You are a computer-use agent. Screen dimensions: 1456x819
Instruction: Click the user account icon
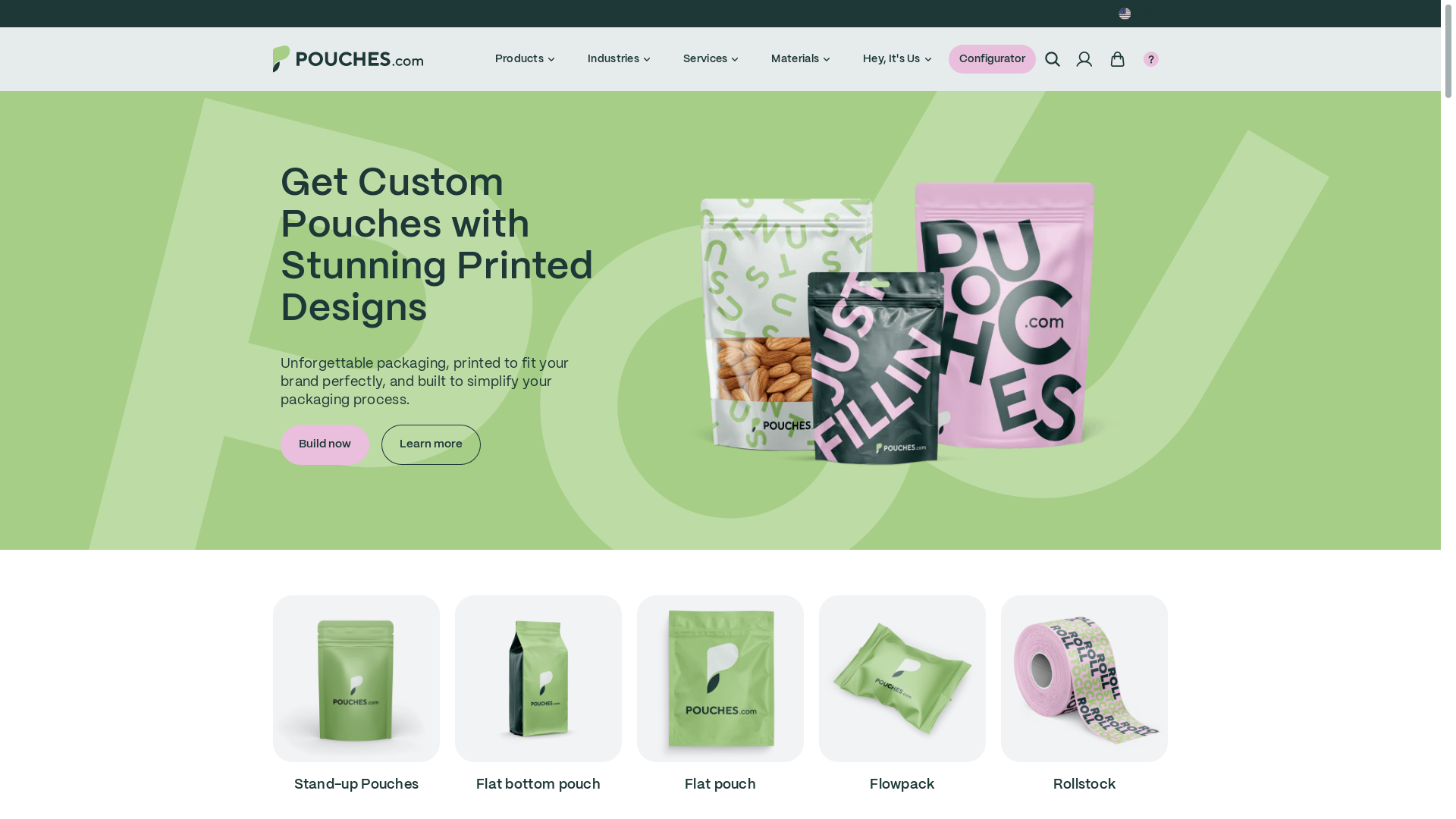point(1084,59)
